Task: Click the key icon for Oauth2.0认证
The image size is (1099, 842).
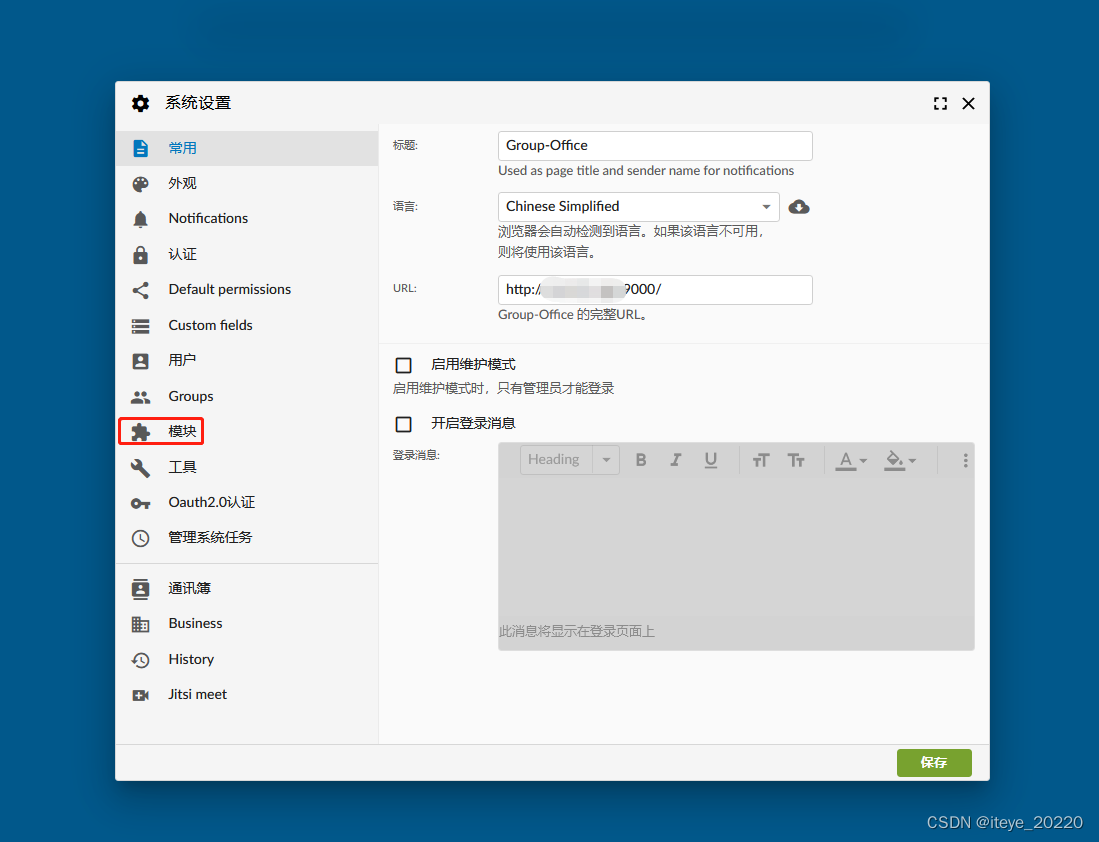Action: (x=140, y=503)
